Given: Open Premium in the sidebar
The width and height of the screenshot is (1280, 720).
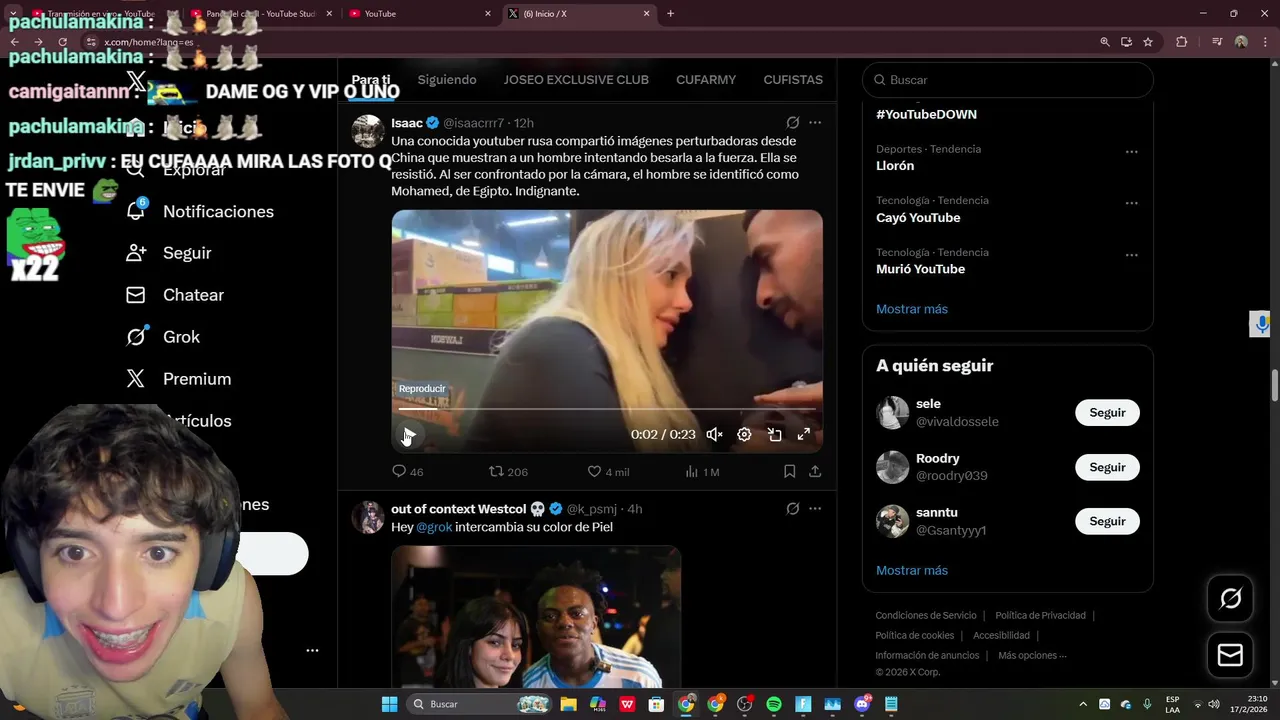Looking at the screenshot, I should 179,379.
